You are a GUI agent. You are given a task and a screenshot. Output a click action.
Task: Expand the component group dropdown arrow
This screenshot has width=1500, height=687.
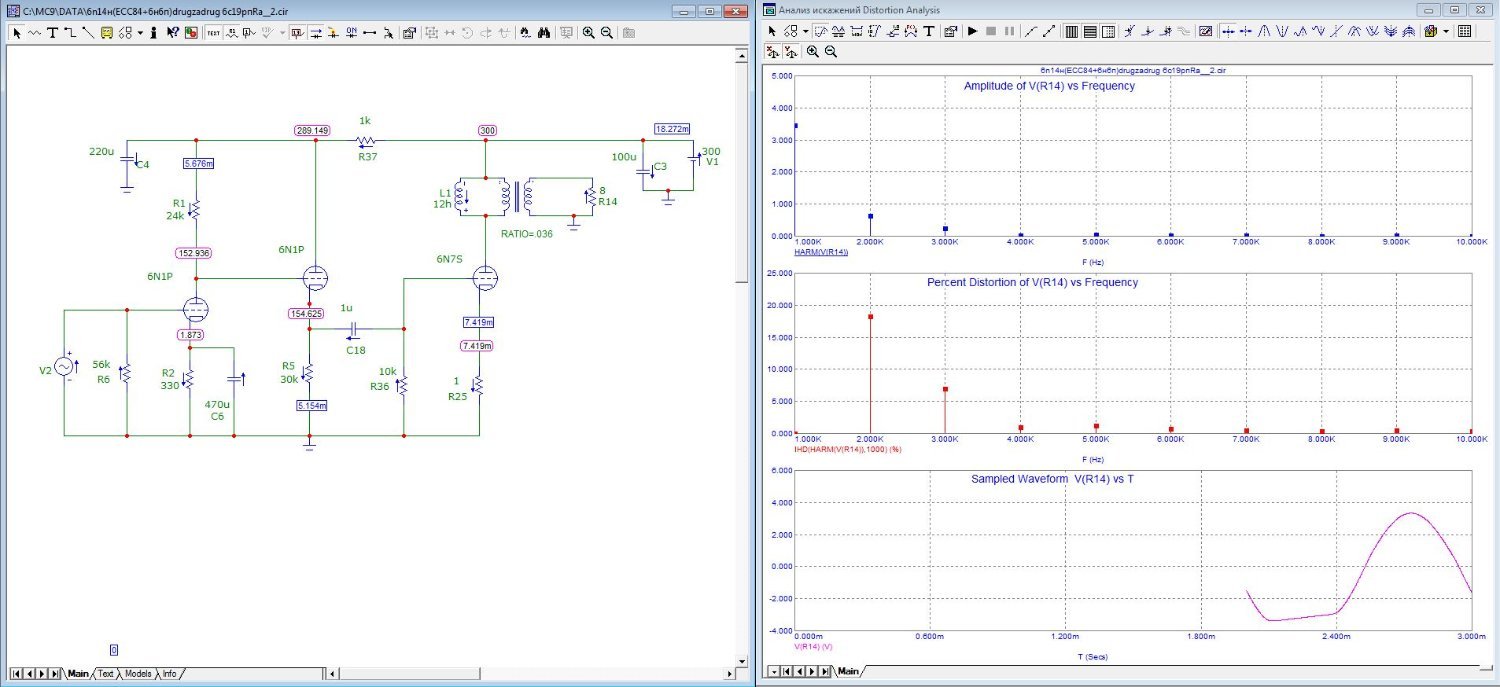[x=140, y=32]
